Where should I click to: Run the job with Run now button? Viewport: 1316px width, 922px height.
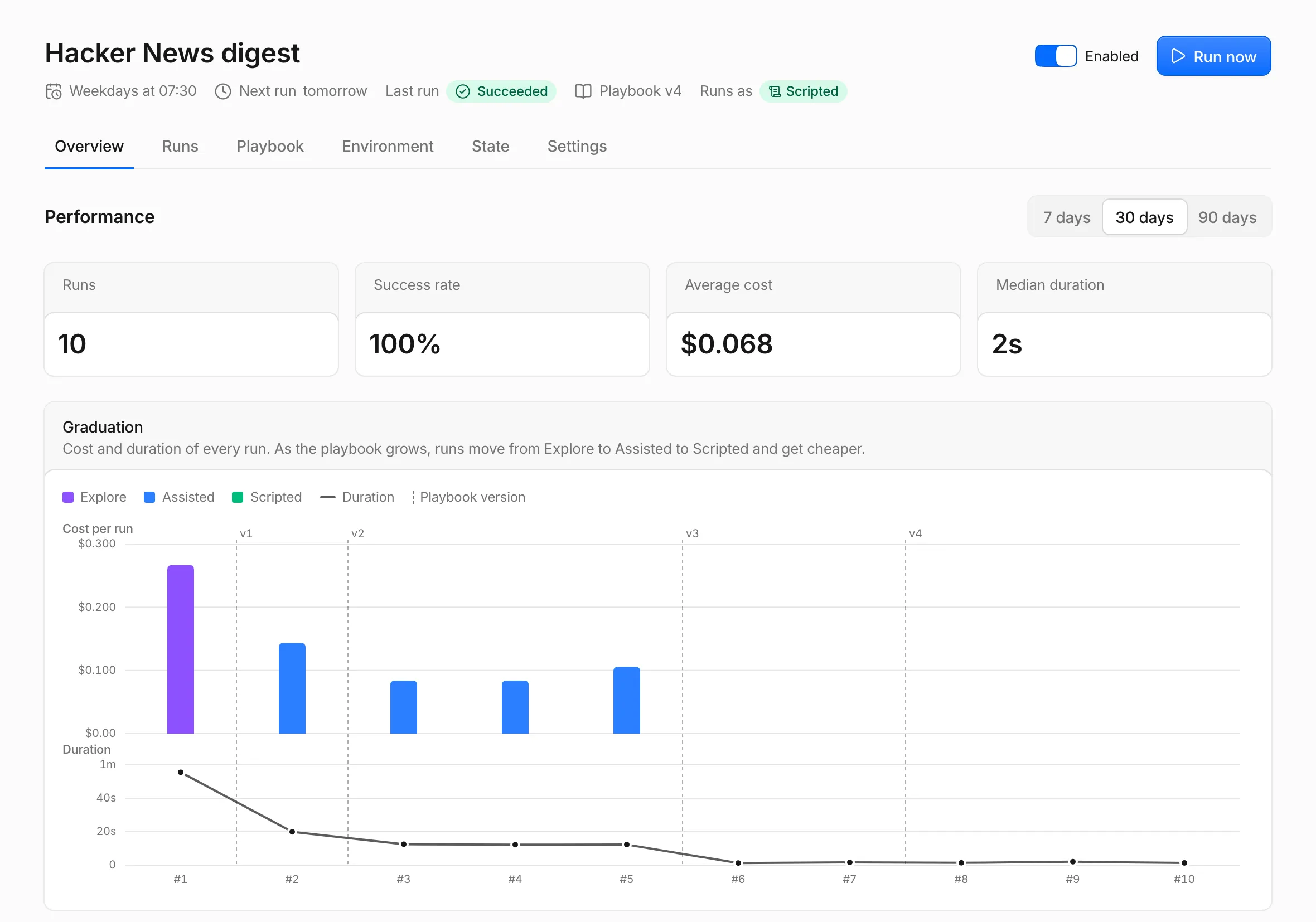click(1213, 56)
